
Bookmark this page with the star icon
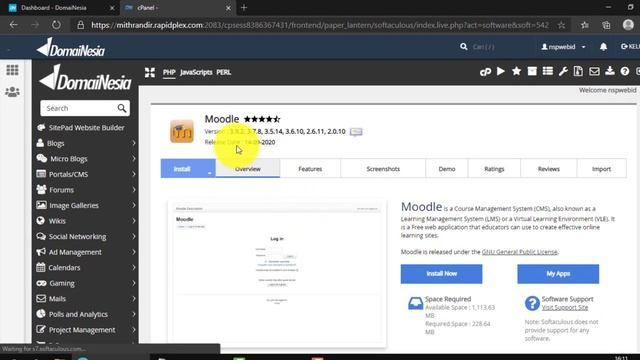pos(562,25)
